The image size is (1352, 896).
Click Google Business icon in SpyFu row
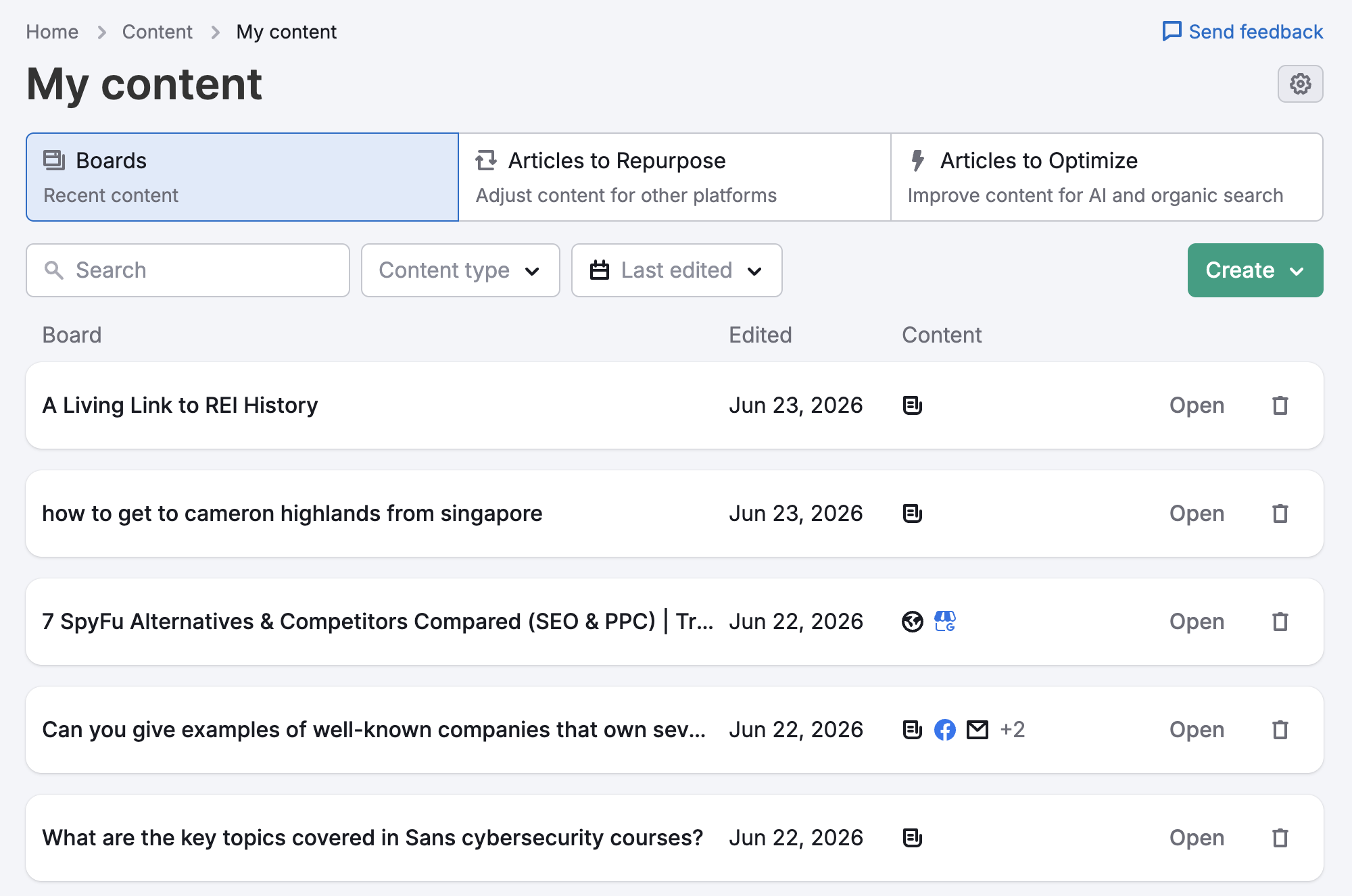[x=945, y=622]
